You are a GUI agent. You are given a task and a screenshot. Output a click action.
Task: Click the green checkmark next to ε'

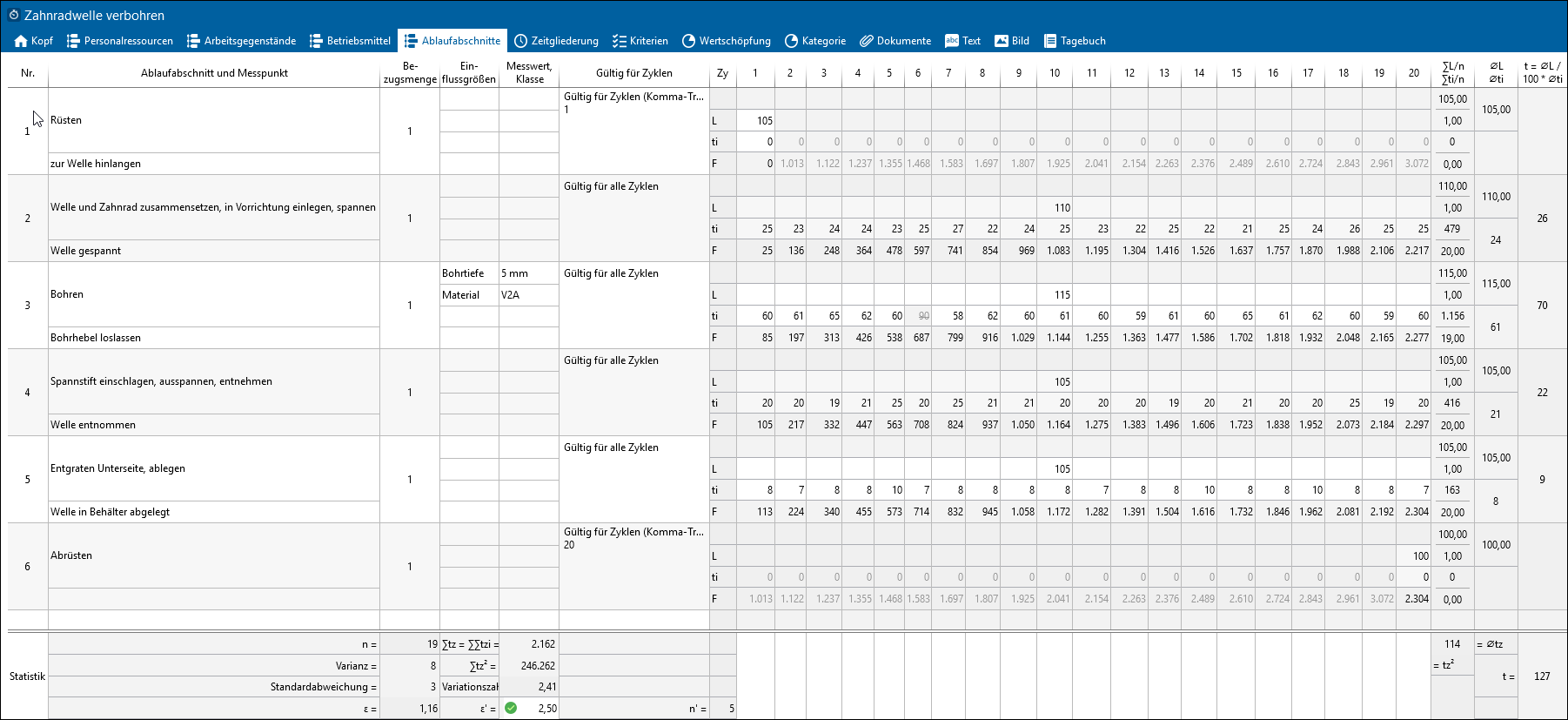point(511,708)
